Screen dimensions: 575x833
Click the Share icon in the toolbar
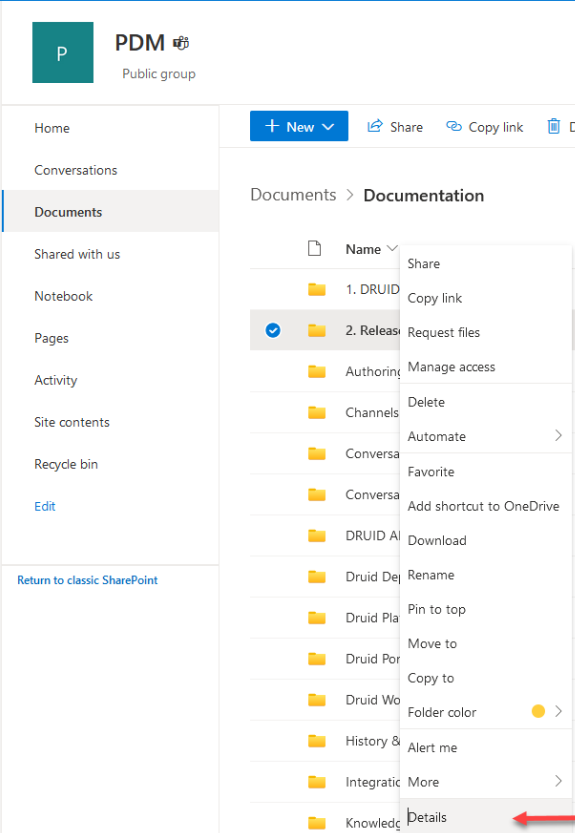(375, 126)
